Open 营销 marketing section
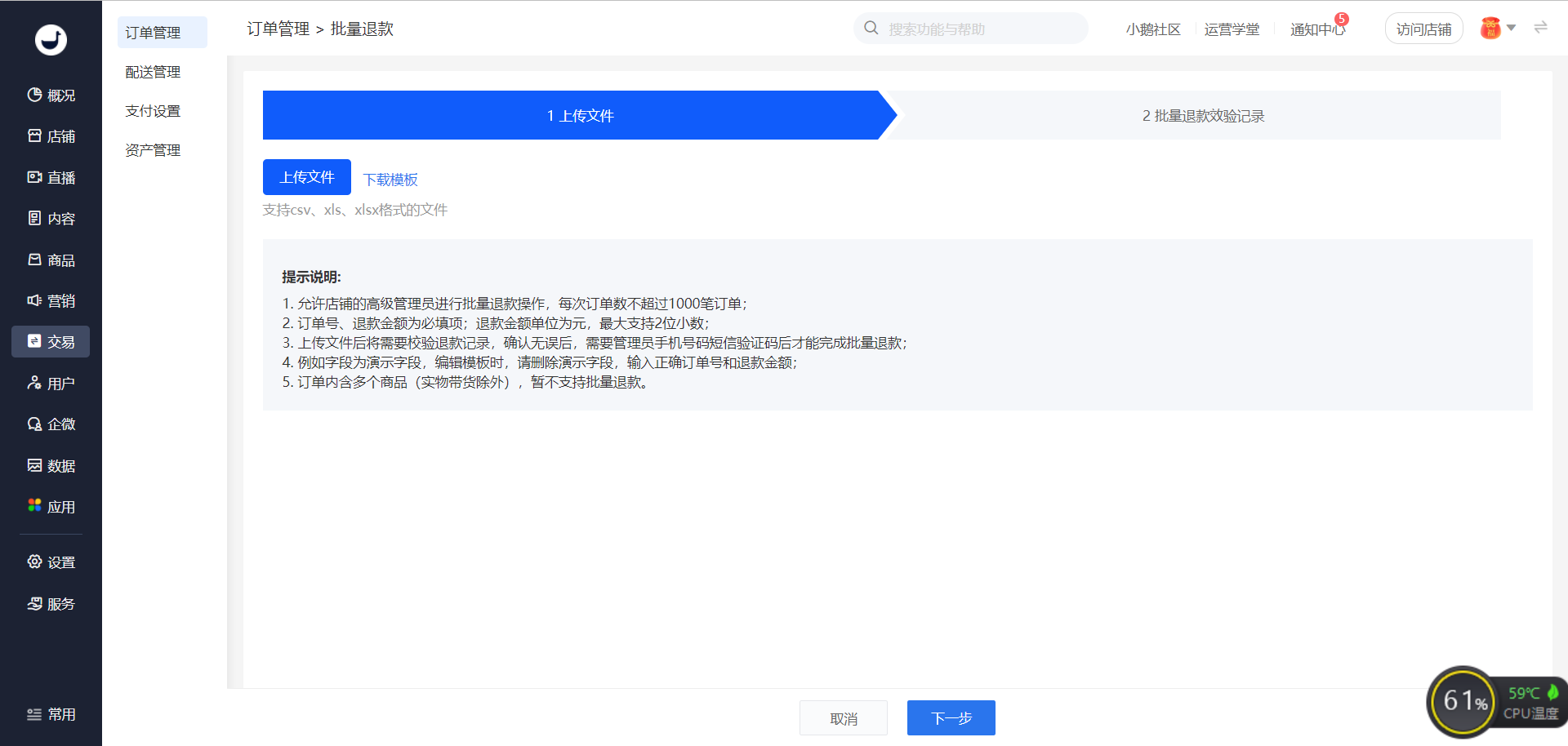 (x=51, y=301)
